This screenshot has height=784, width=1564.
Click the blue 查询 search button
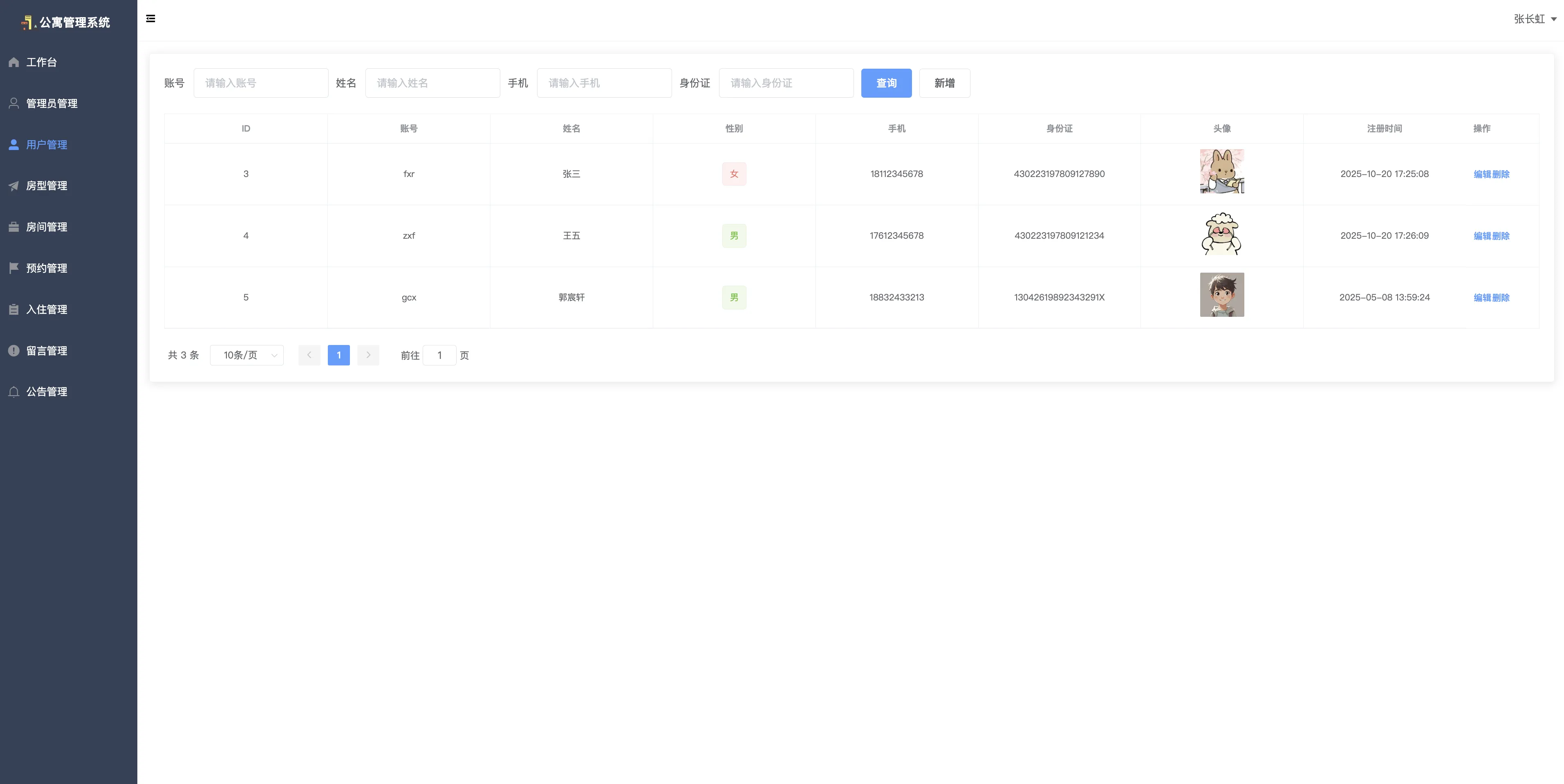click(886, 83)
